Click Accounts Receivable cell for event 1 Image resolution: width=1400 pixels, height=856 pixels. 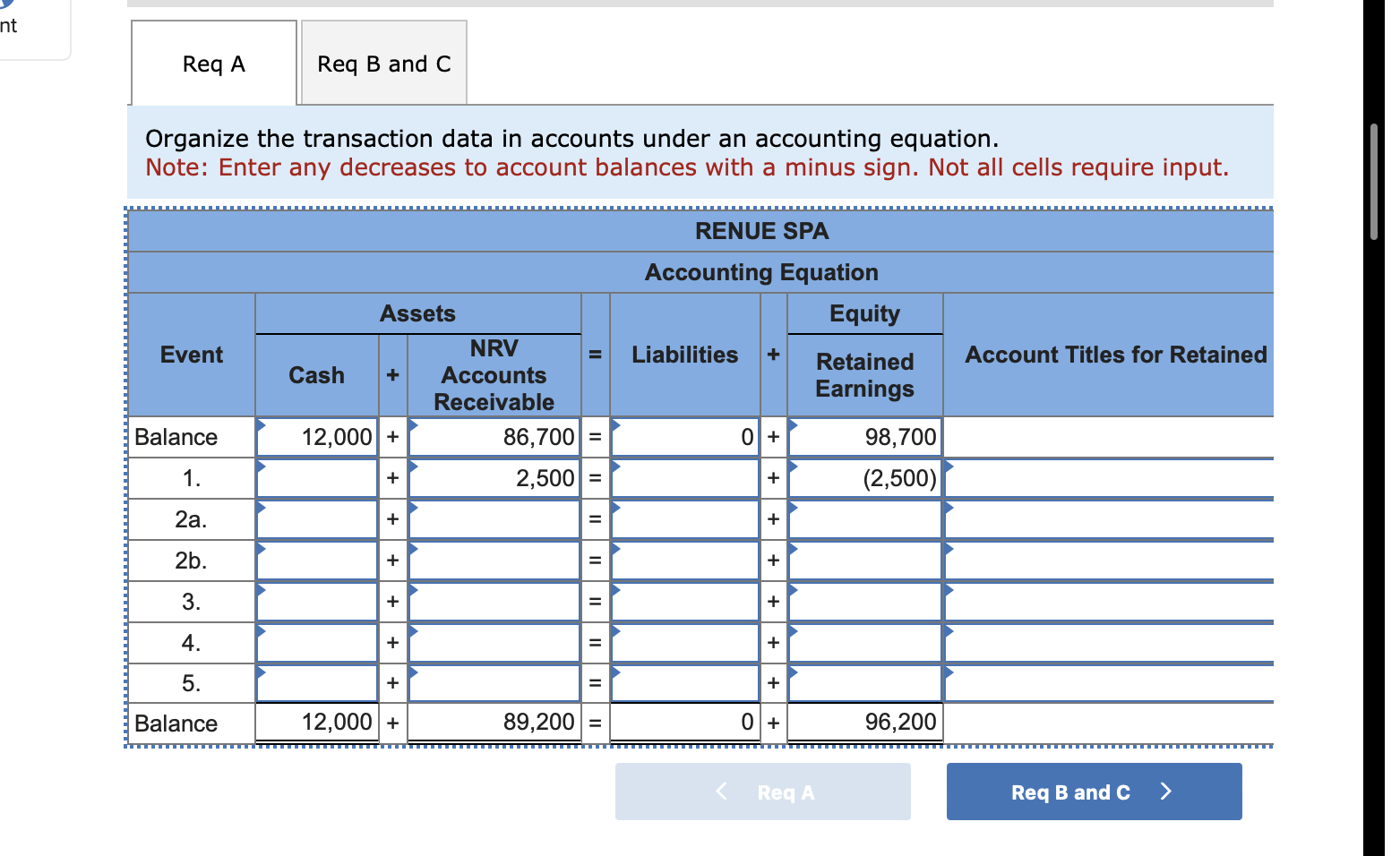[x=494, y=478]
